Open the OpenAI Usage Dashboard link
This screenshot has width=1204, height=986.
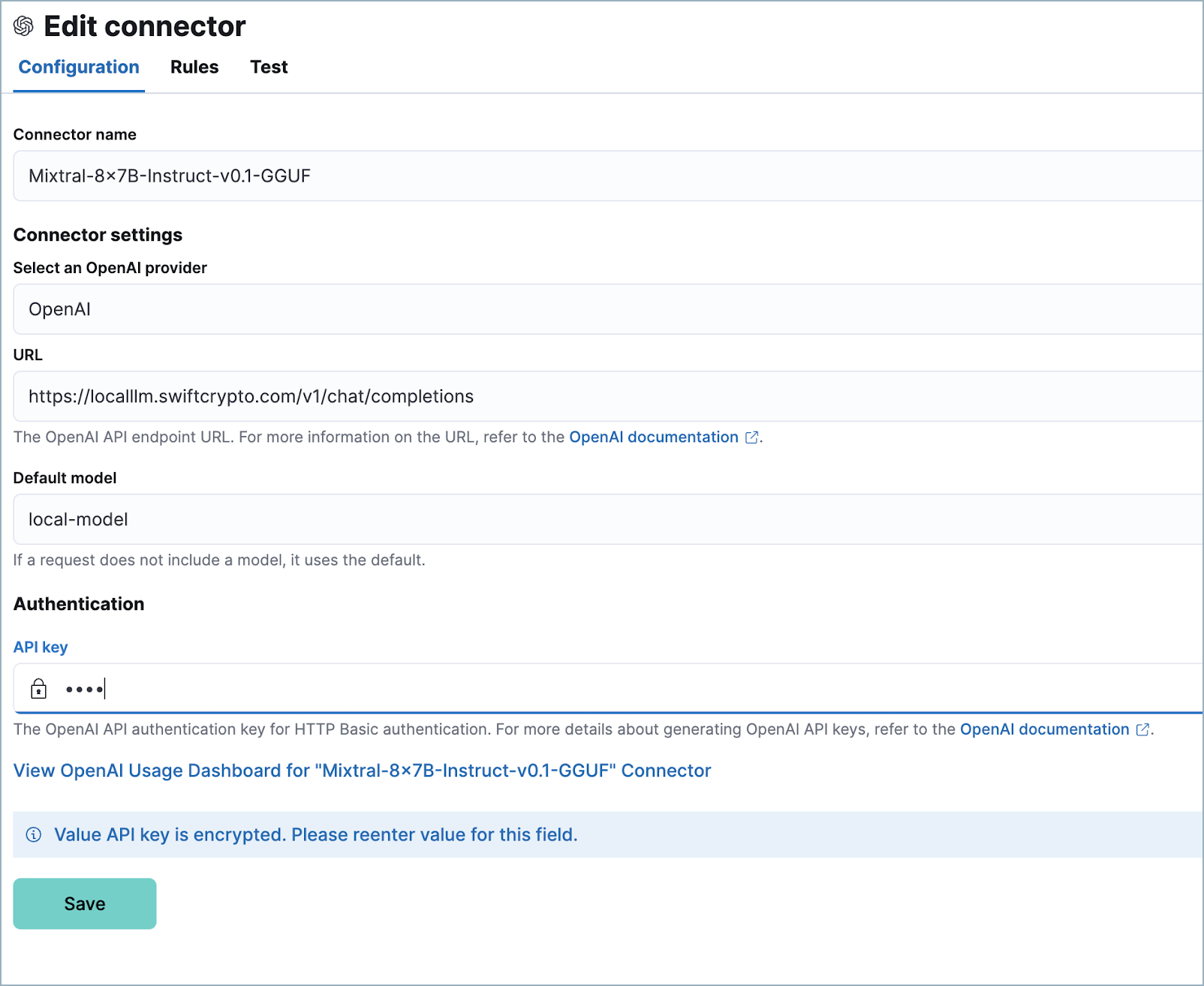362,770
